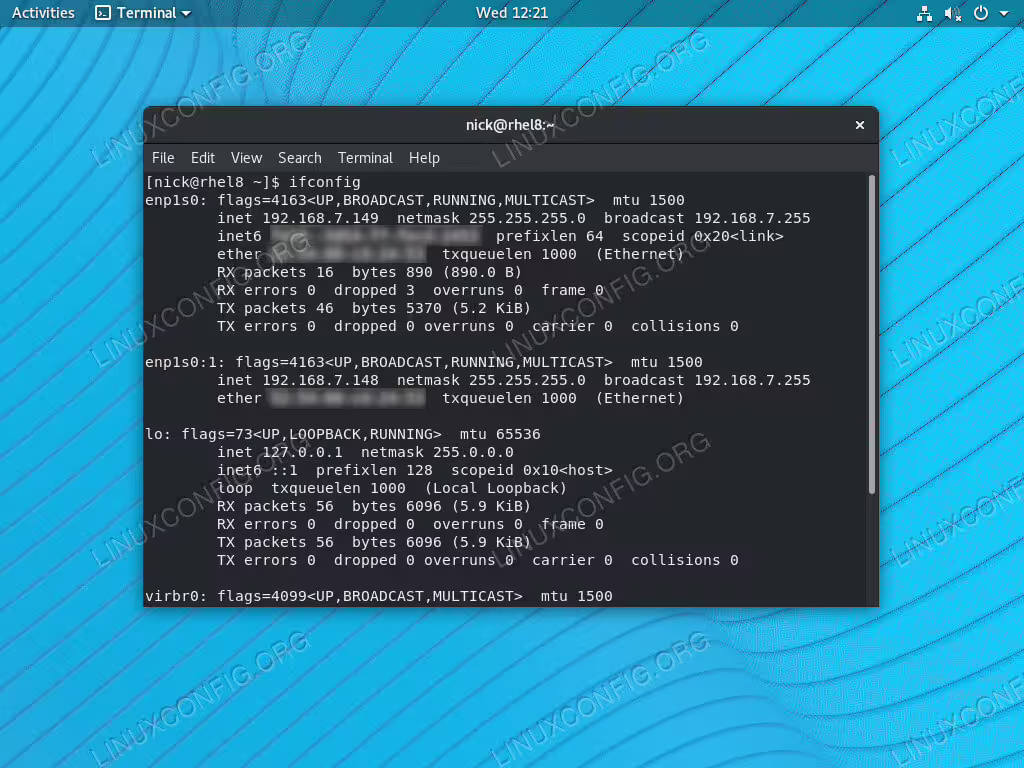
Task: Open the clock showing Wed 12:21
Action: tap(511, 13)
